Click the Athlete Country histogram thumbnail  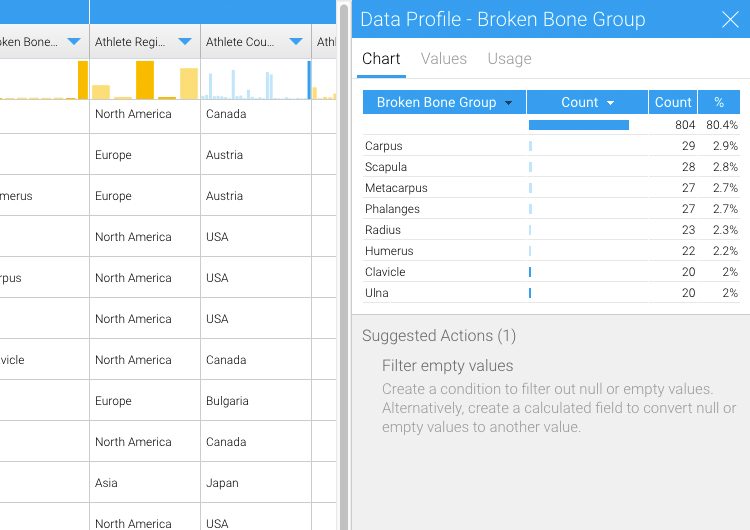[x=256, y=79]
